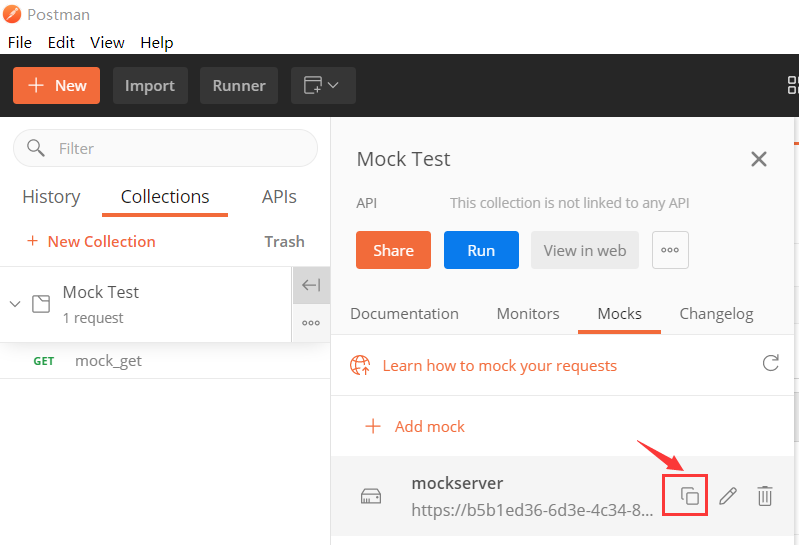Click the orange Share button
The image size is (799, 545).
coord(393,250)
